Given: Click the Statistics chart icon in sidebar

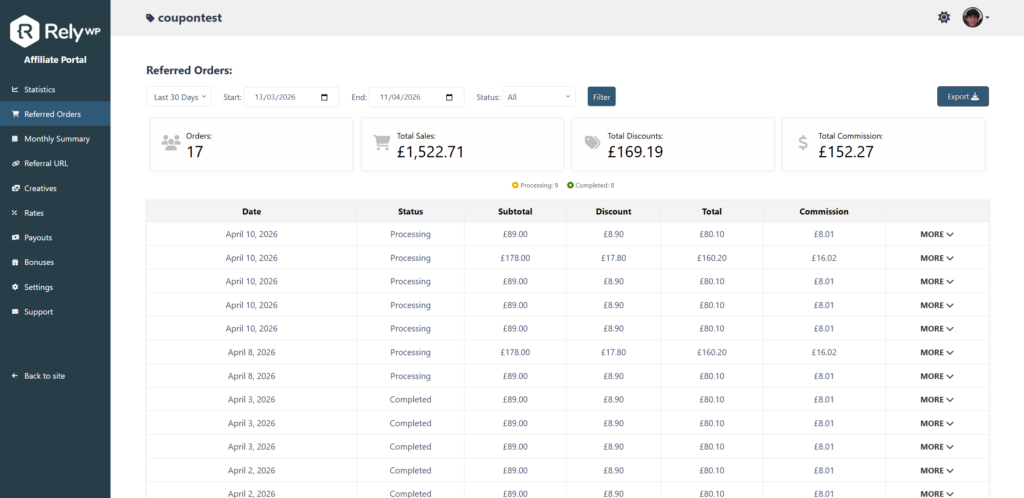Looking at the screenshot, I should (x=15, y=89).
